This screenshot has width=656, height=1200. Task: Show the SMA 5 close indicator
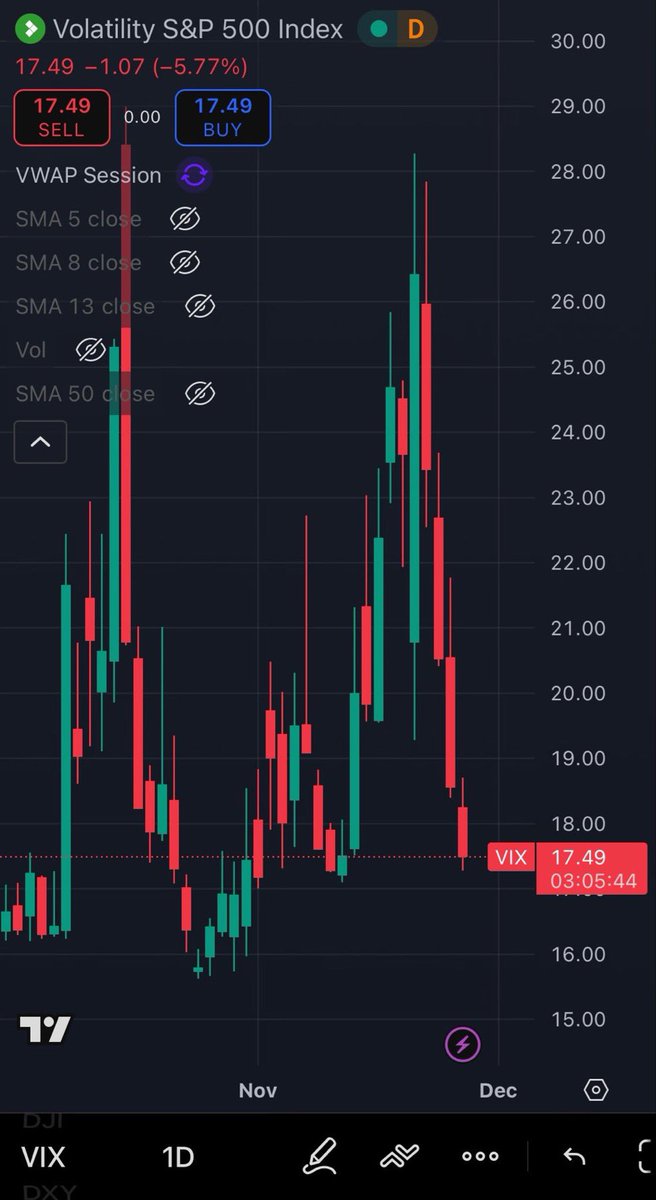[x=184, y=219]
